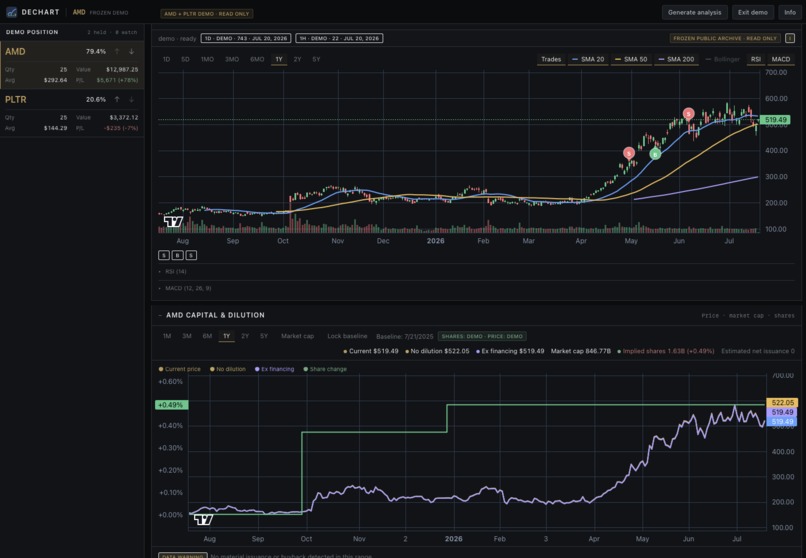Enable the Bollinger bands overlay
Screen dimensions: 806x558
tap(722, 60)
